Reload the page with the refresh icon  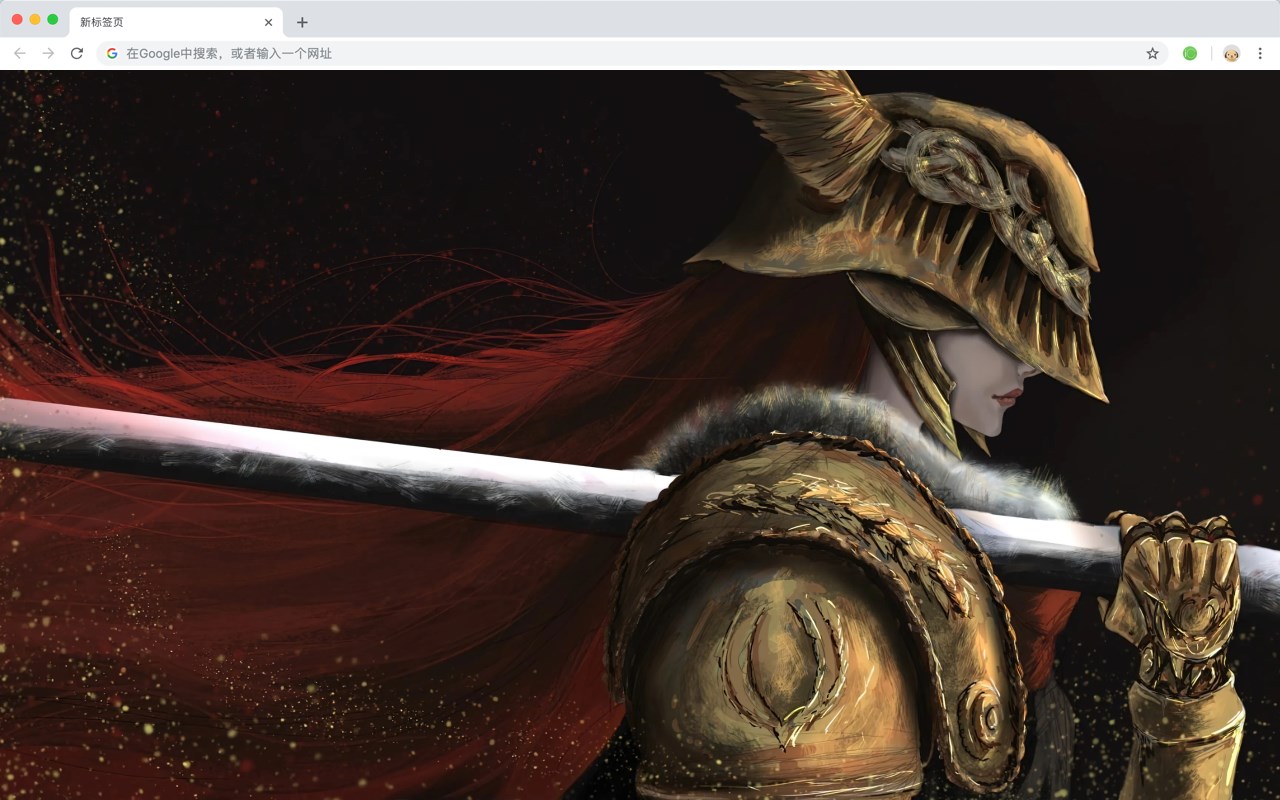pos(77,53)
